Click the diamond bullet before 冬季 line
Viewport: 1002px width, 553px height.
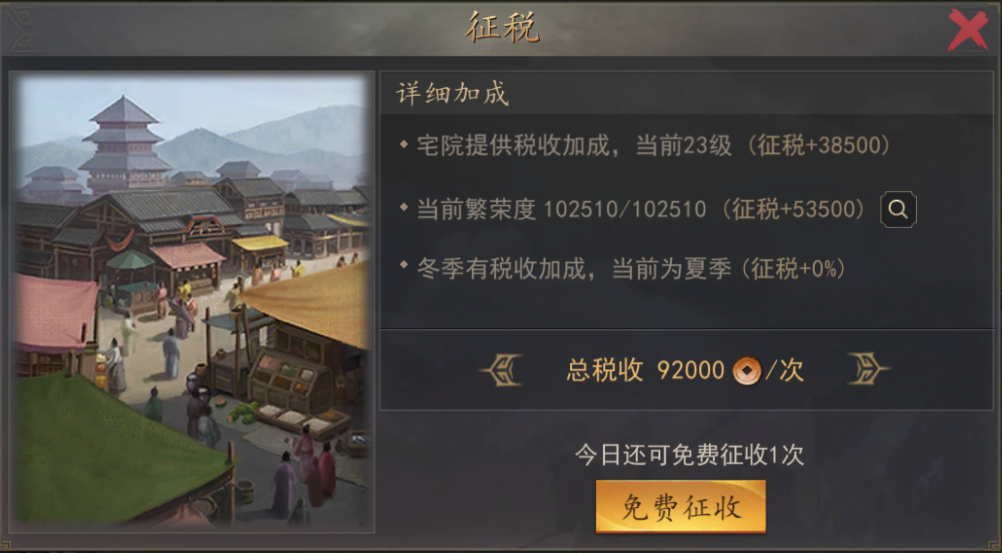[404, 263]
